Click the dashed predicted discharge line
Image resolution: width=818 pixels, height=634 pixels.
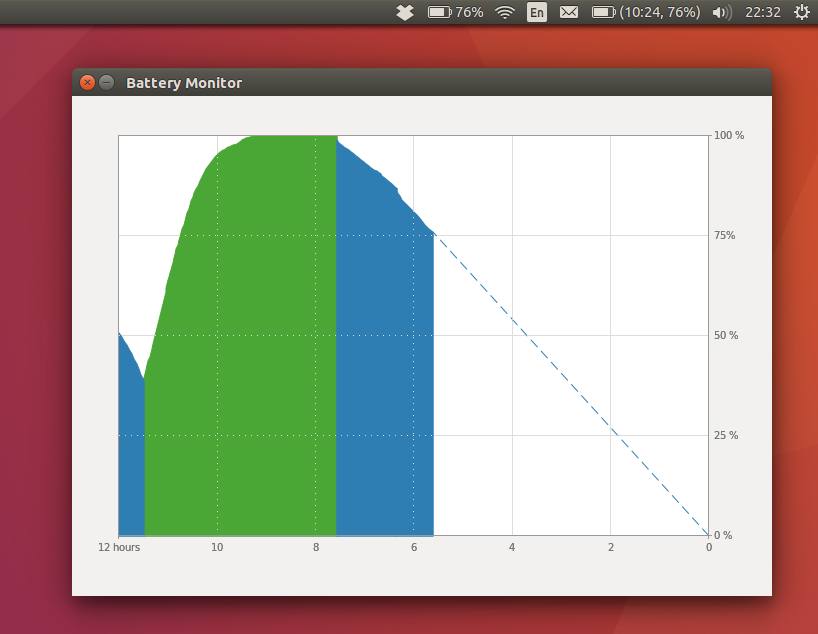(571, 385)
